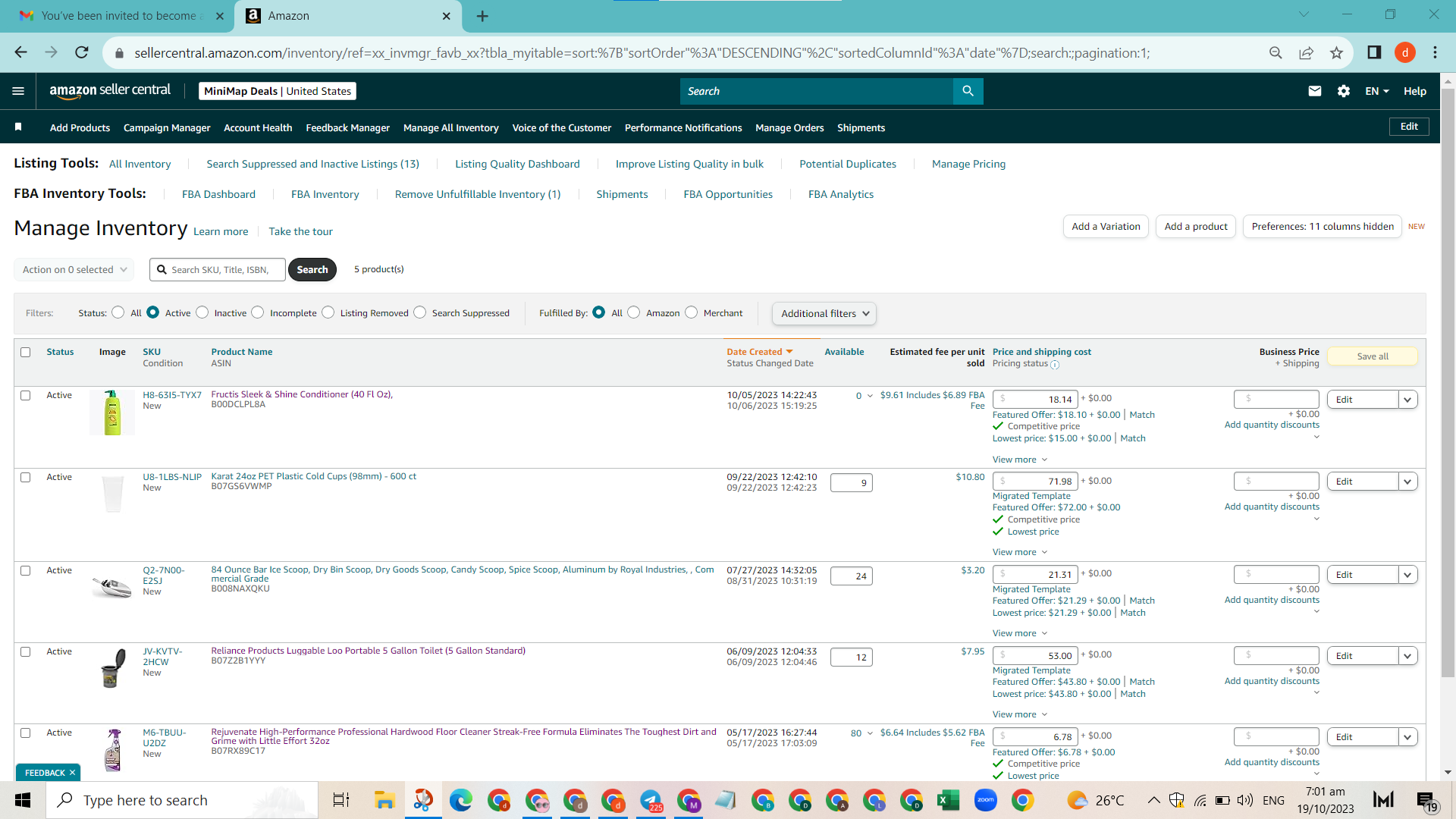
Task: Check the Karat 24oz PET Cups row
Action: pyautogui.click(x=26, y=478)
